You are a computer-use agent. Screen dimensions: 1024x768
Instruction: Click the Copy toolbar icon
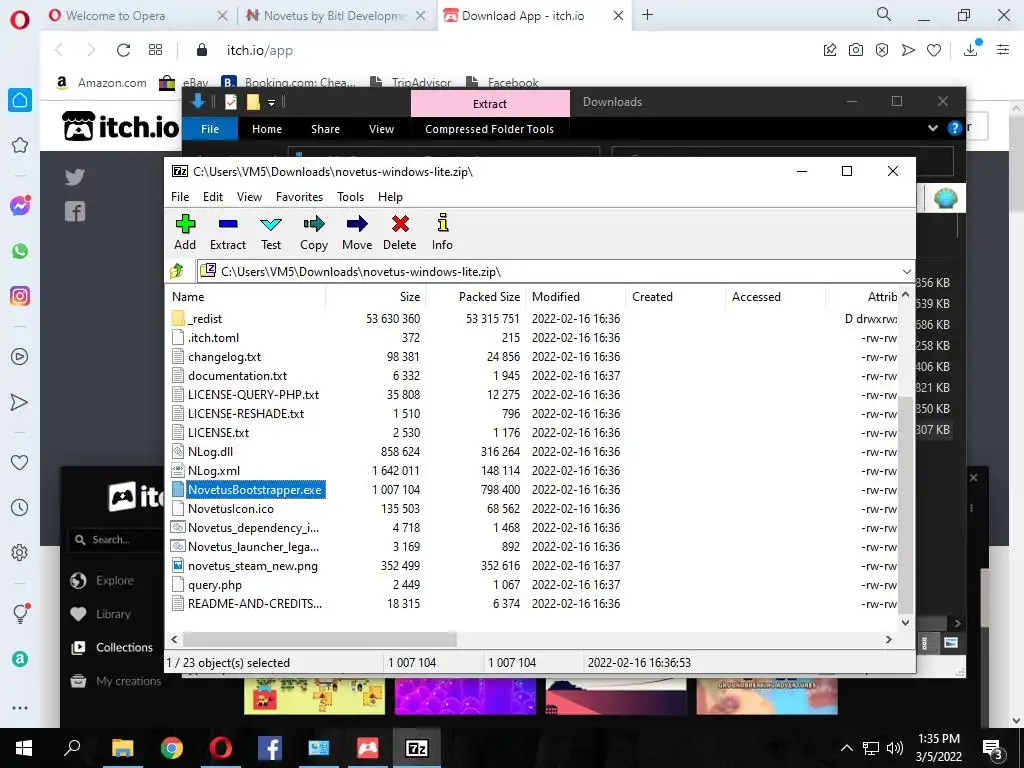(314, 232)
